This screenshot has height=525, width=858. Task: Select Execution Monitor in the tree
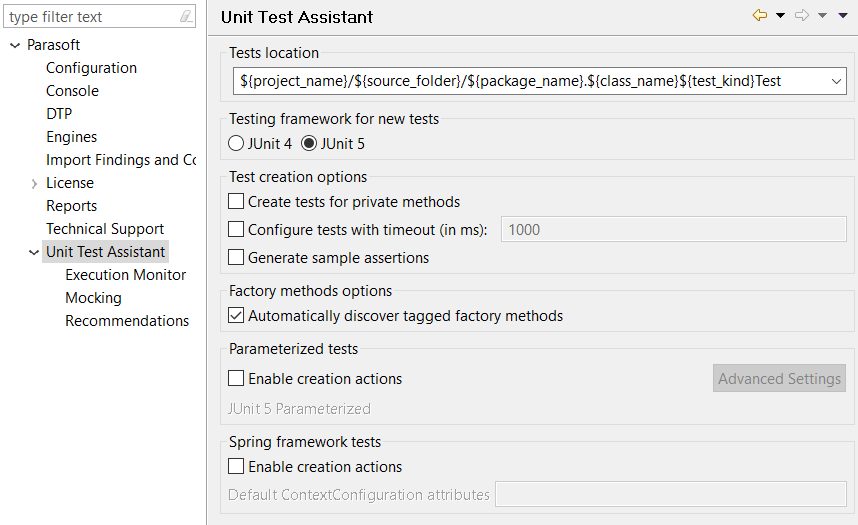click(x=126, y=275)
